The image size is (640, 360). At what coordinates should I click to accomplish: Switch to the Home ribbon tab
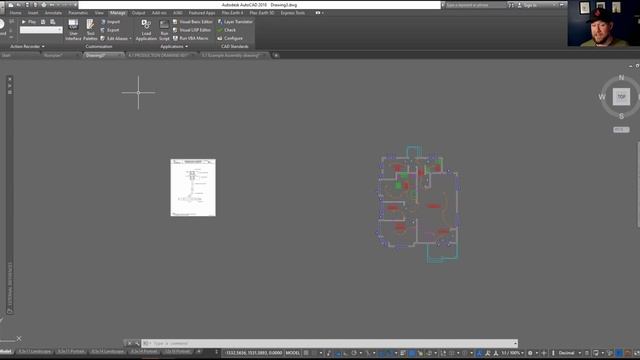(x=16, y=13)
